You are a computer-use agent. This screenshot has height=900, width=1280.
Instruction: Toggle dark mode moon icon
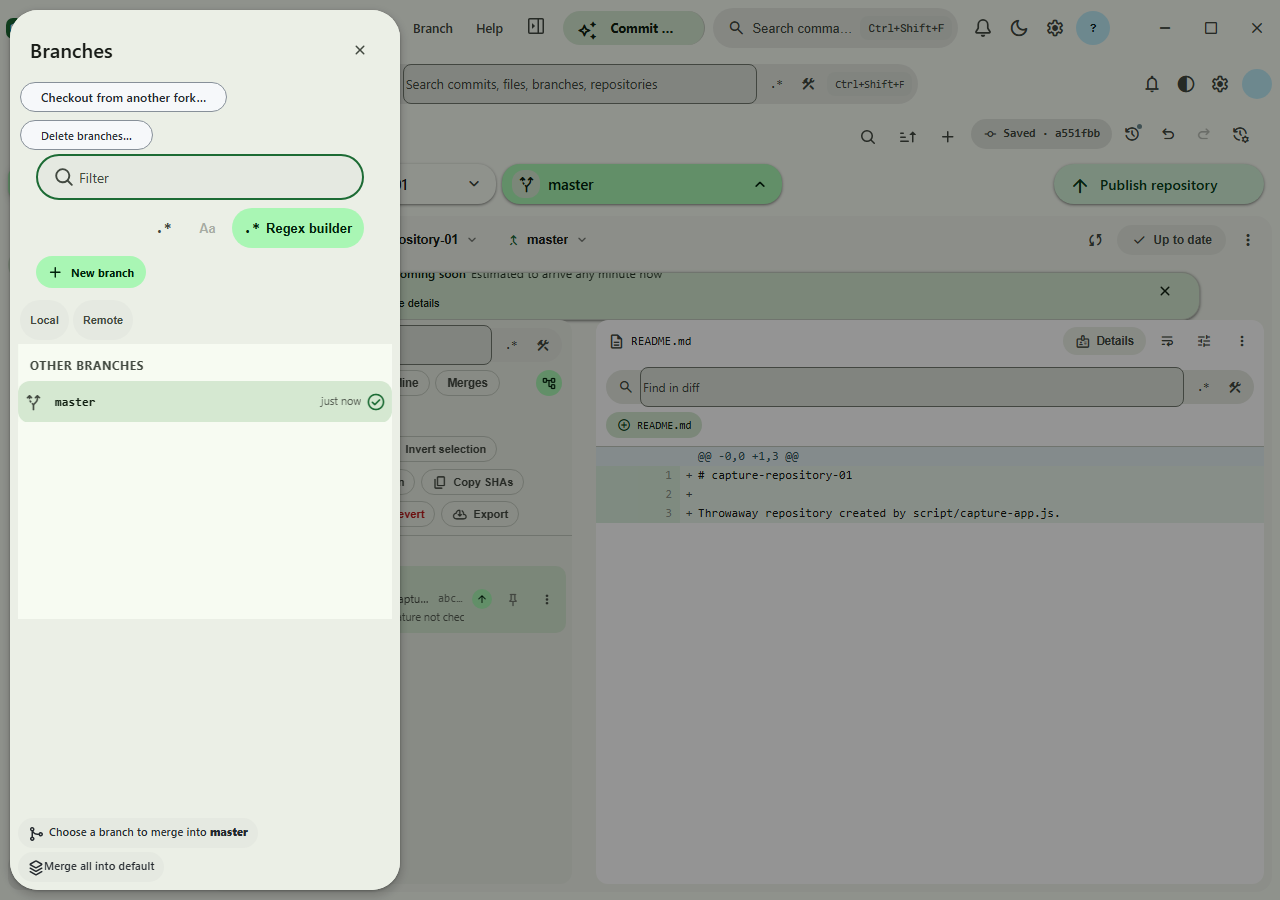click(x=1019, y=28)
